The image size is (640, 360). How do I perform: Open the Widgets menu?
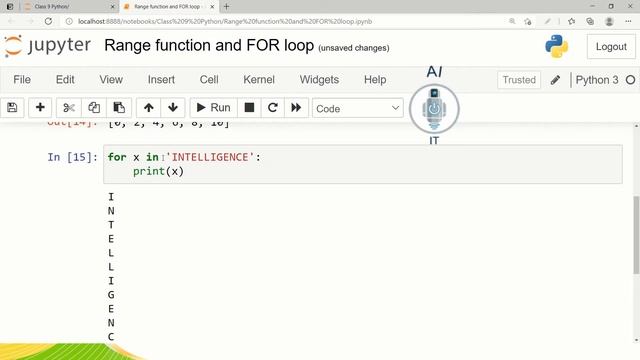click(x=319, y=80)
